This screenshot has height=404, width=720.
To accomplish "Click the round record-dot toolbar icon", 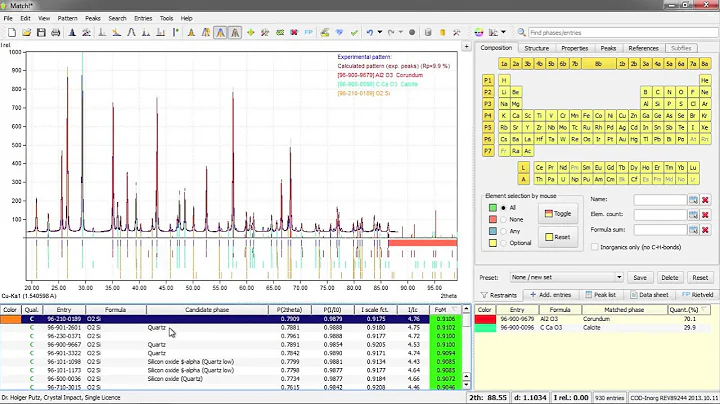I will (x=412, y=33).
